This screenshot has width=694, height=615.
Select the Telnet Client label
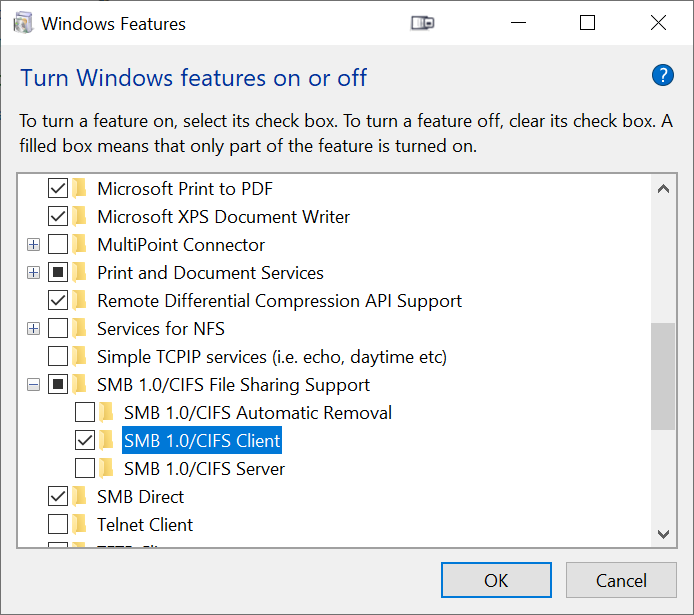point(145,525)
